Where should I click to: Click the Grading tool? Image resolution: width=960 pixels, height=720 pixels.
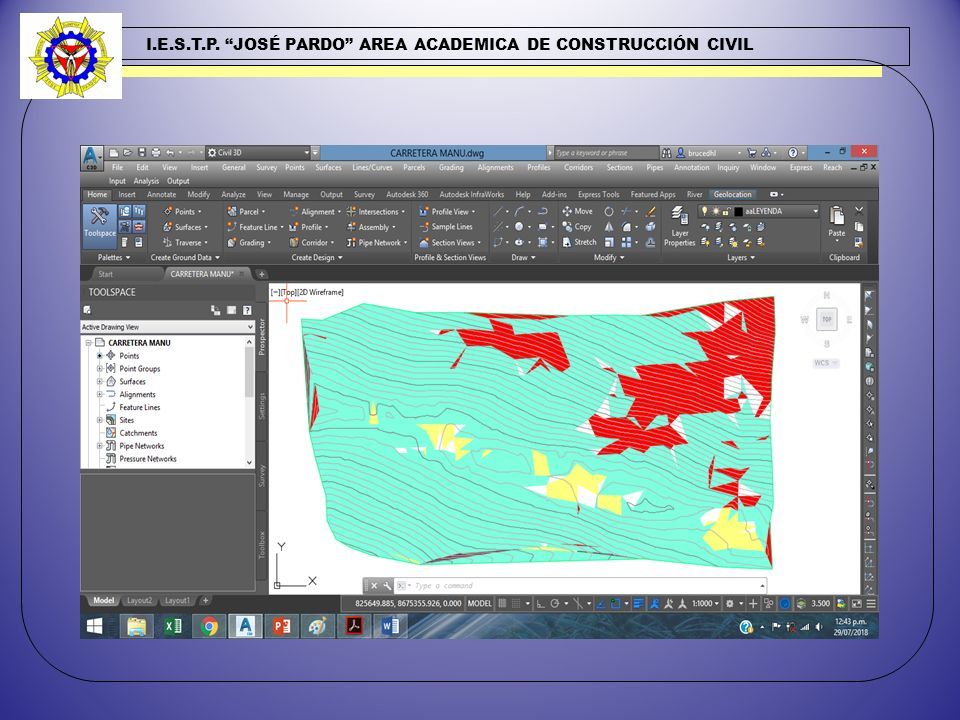click(x=249, y=242)
